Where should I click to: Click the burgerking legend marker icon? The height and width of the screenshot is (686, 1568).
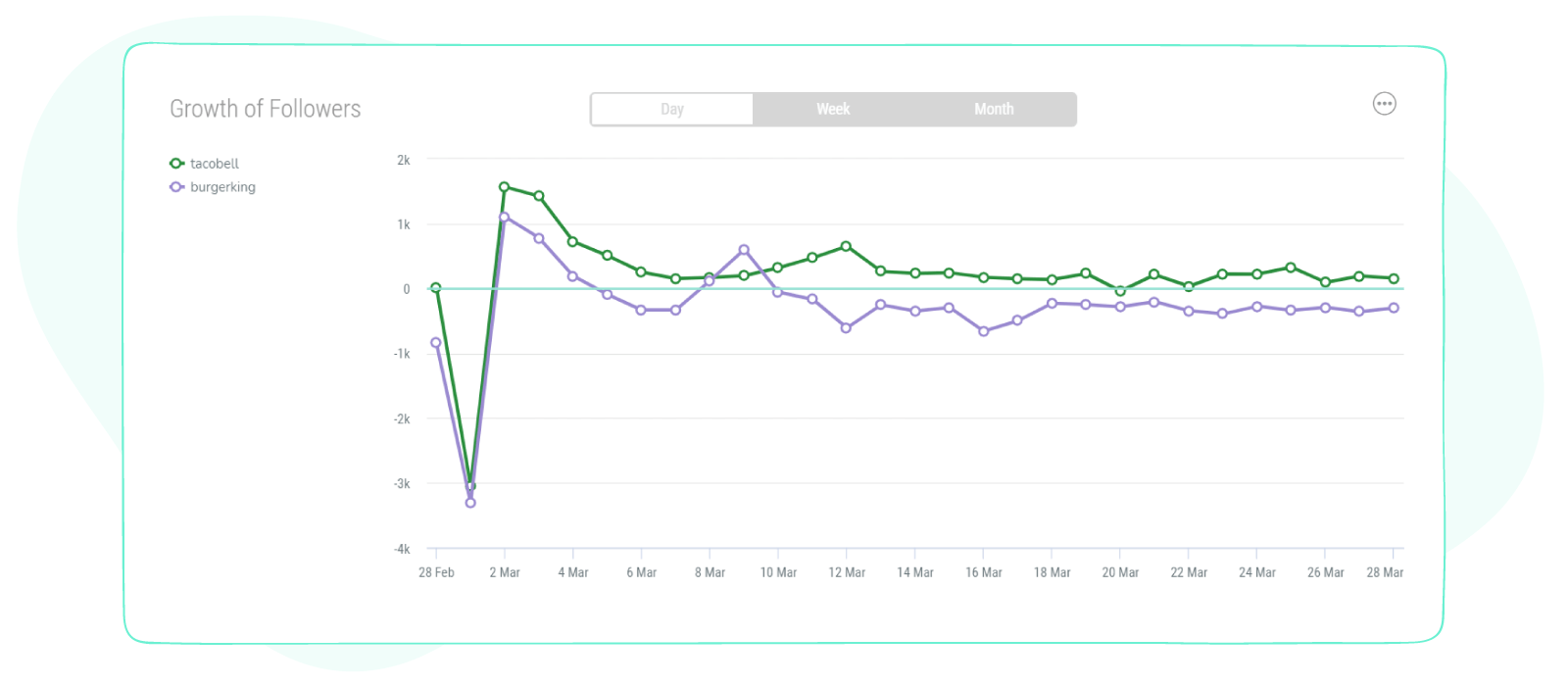coord(177,186)
